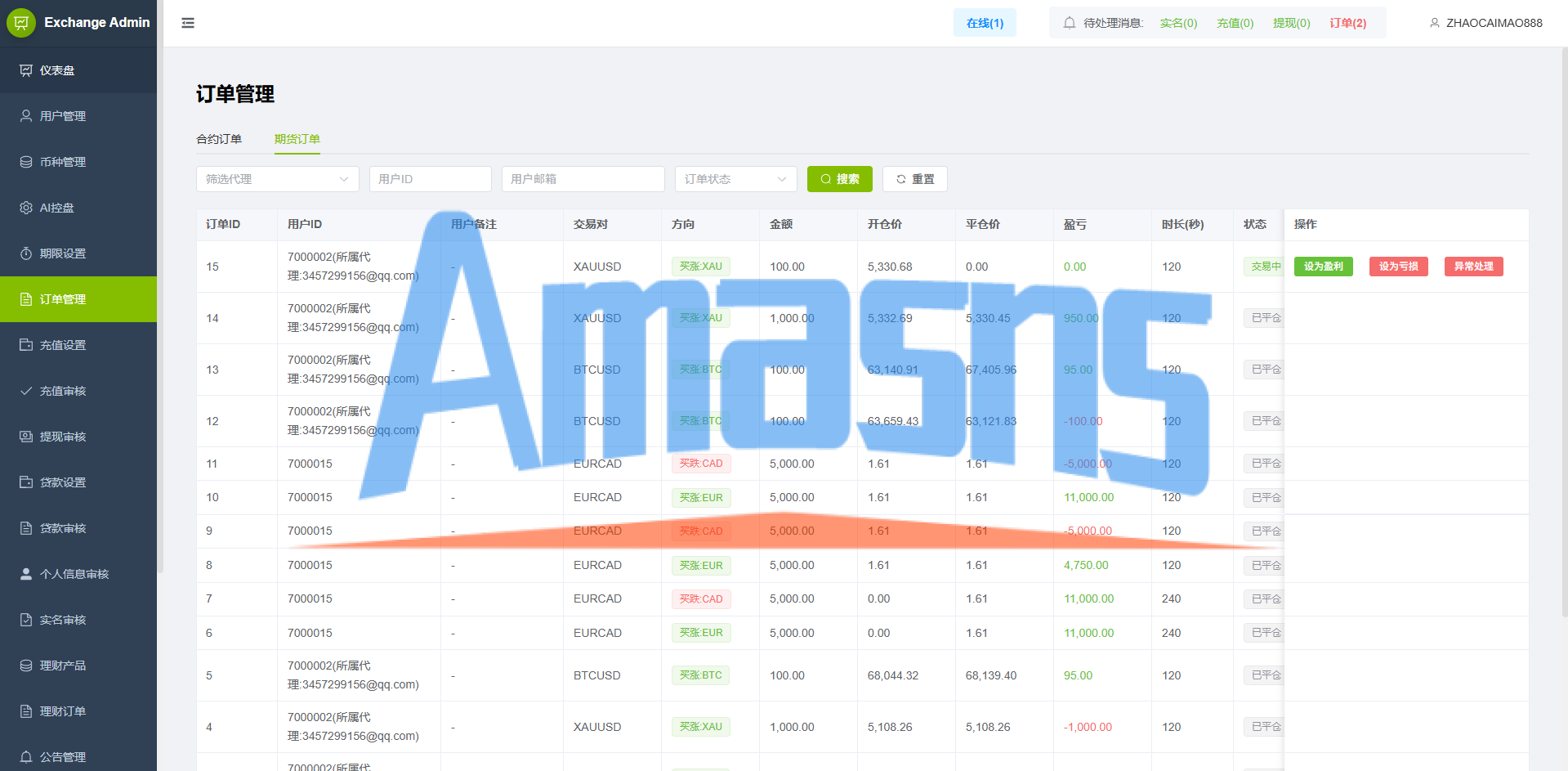Open 币种管理 currency management icon
The height and width of the screenshot is (771, 1568).
point(26,162)
